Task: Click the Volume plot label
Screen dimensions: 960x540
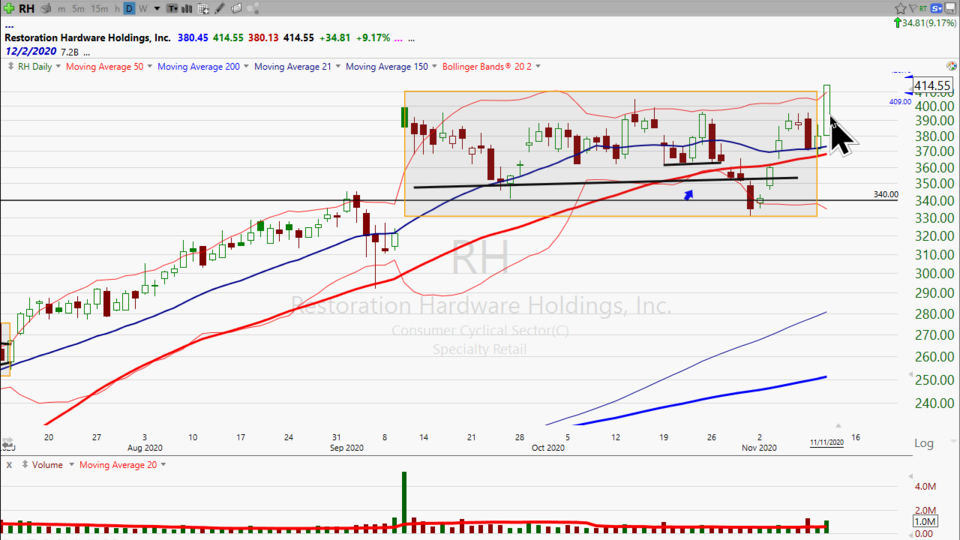Action: [47, 465]
